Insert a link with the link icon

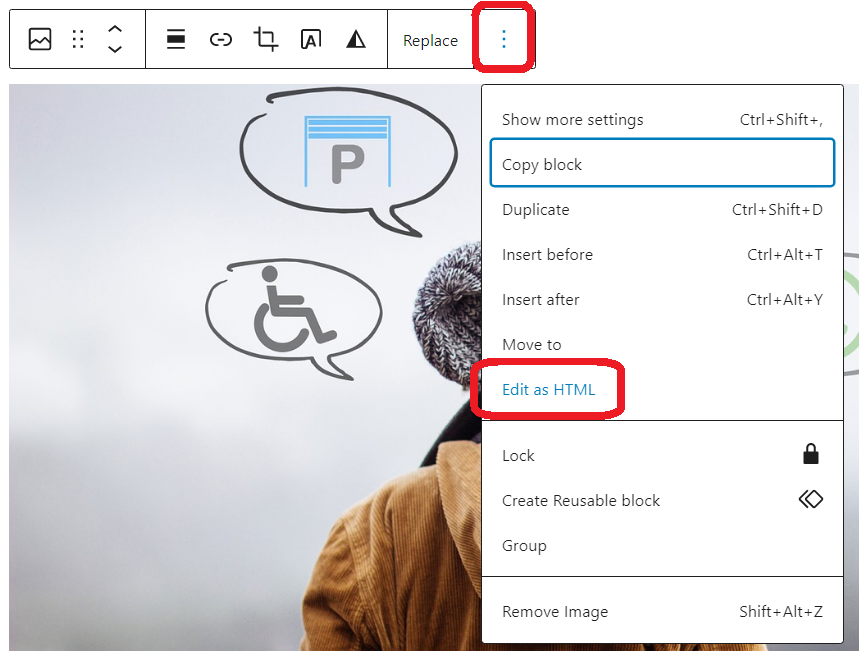(221, 39)
